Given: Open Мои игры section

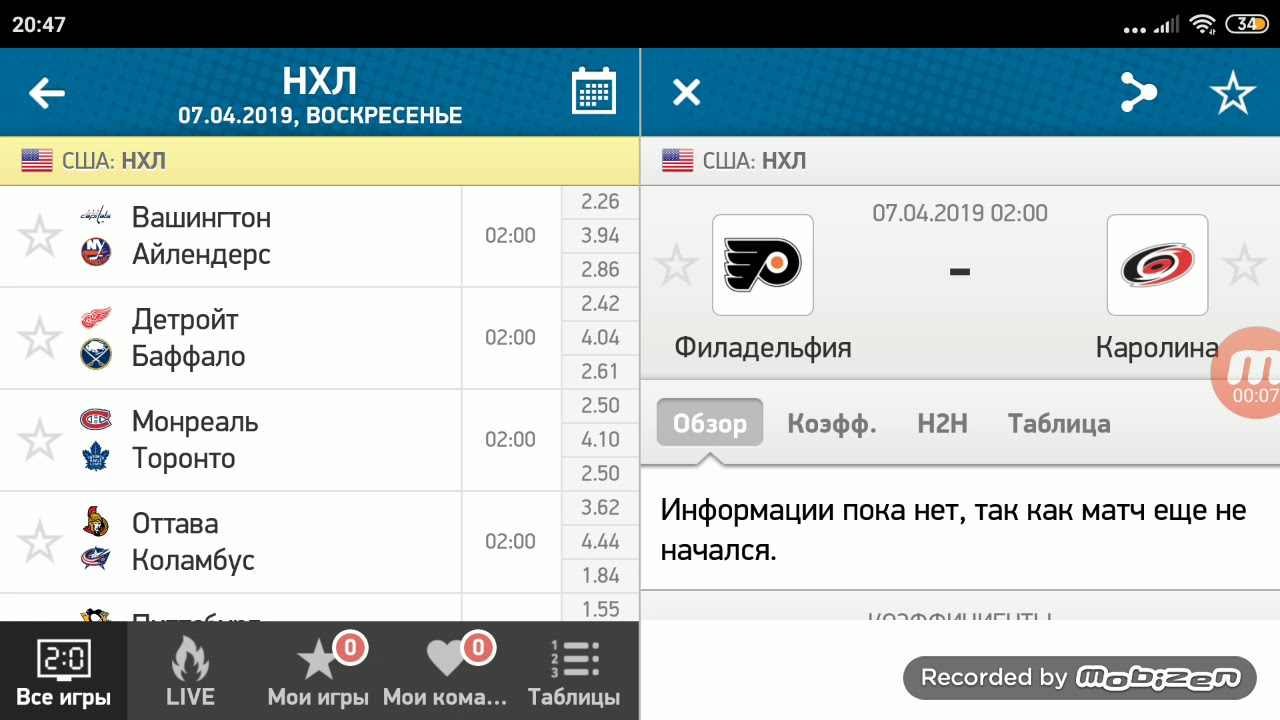Looking at the screenshot, I should point(318,671).
